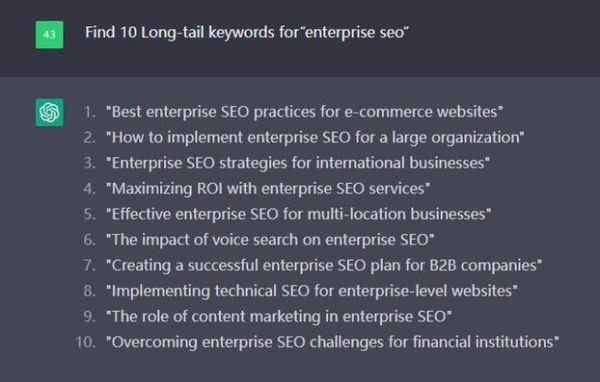The height and width of the screenshot is (382, 600).
Task: Click the ChatGPT logo avatar icon
Action: [49, 112]
